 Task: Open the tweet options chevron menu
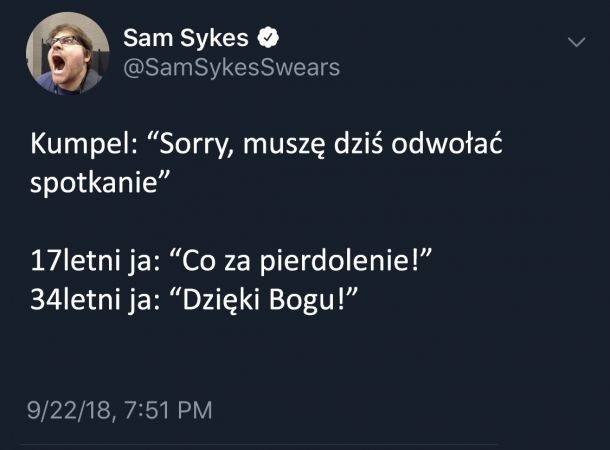[x=577, y=43]
